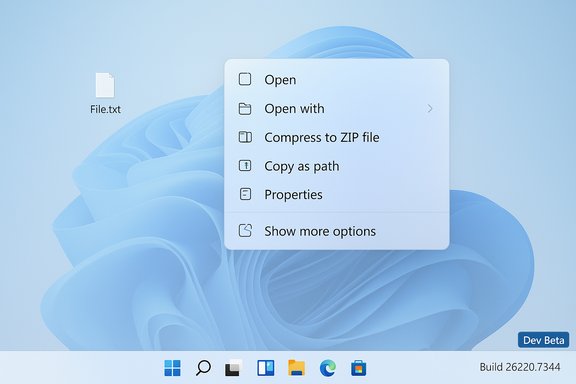Viewport: 576px width, 384px height.
Task: Click the Open with folder icon
Action: (245, 108)
